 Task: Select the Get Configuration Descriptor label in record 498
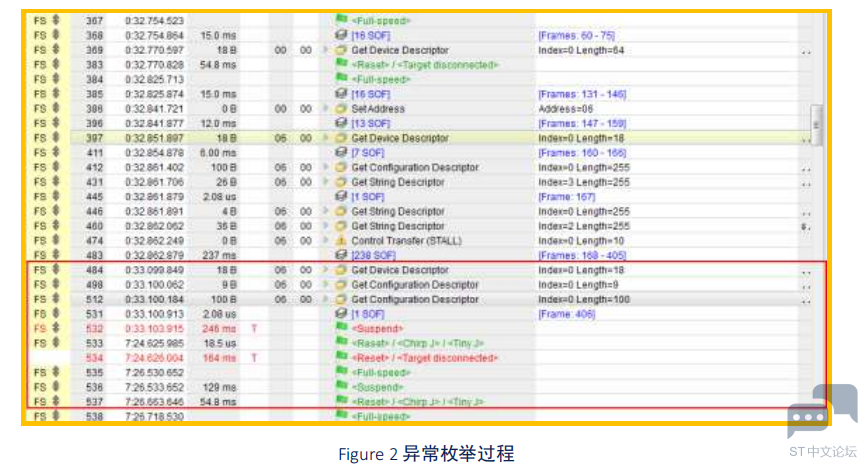(x=415, y=284)
